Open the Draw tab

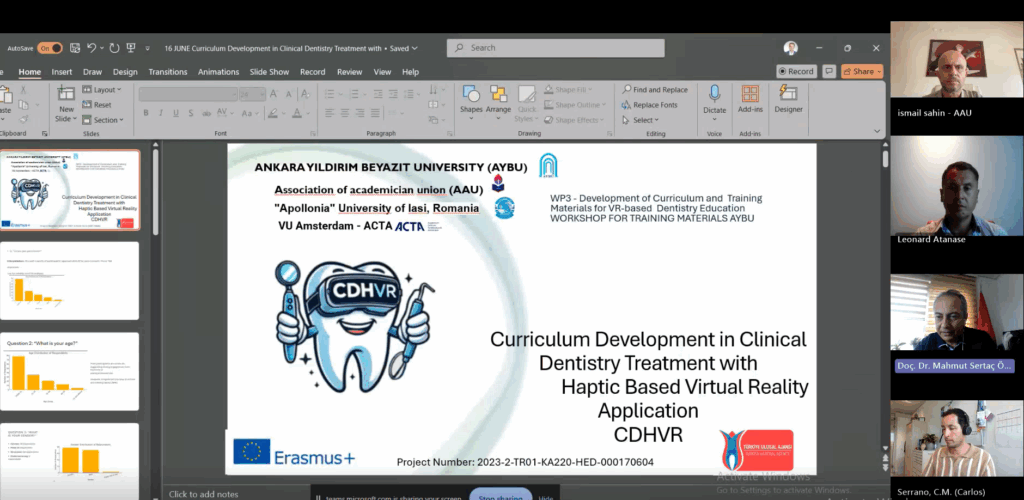point(92,72)
